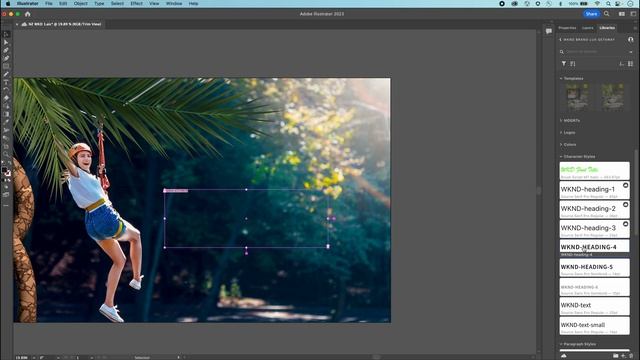Change the screen mode icon in toolbar
The image size is (640, 360).
[x=6, y=195]
